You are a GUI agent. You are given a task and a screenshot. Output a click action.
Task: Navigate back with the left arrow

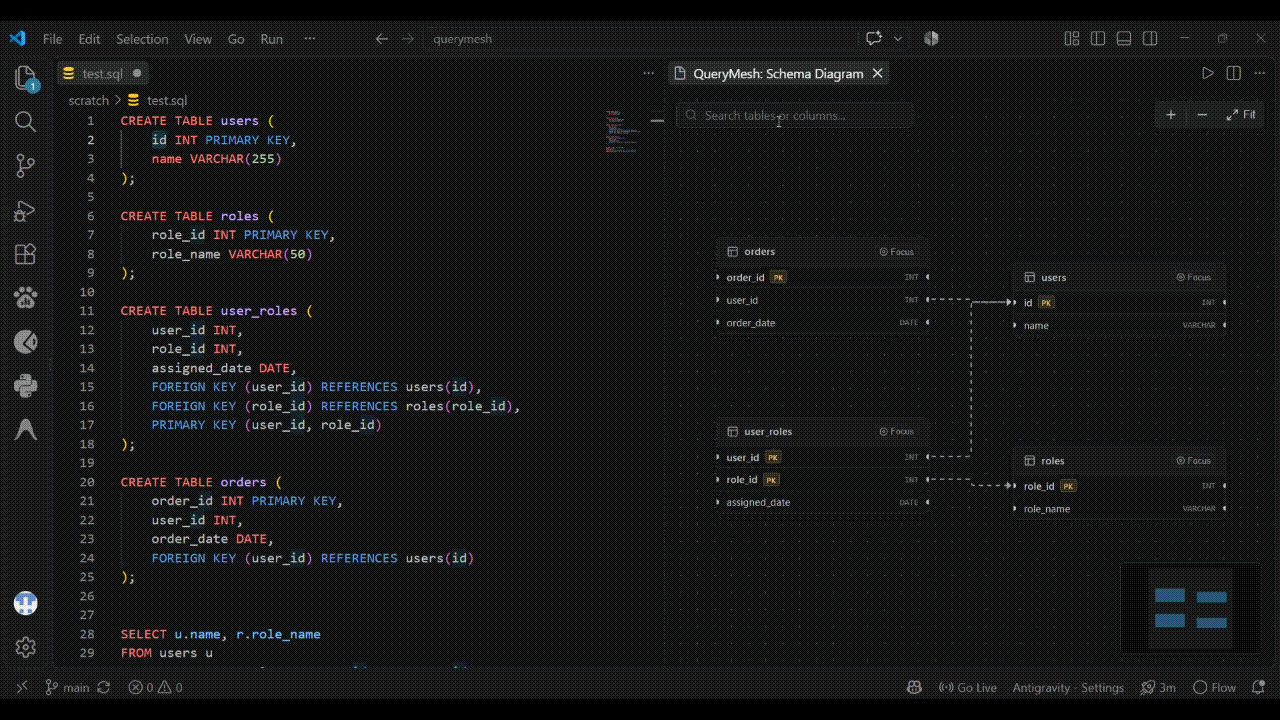[381, 39]
